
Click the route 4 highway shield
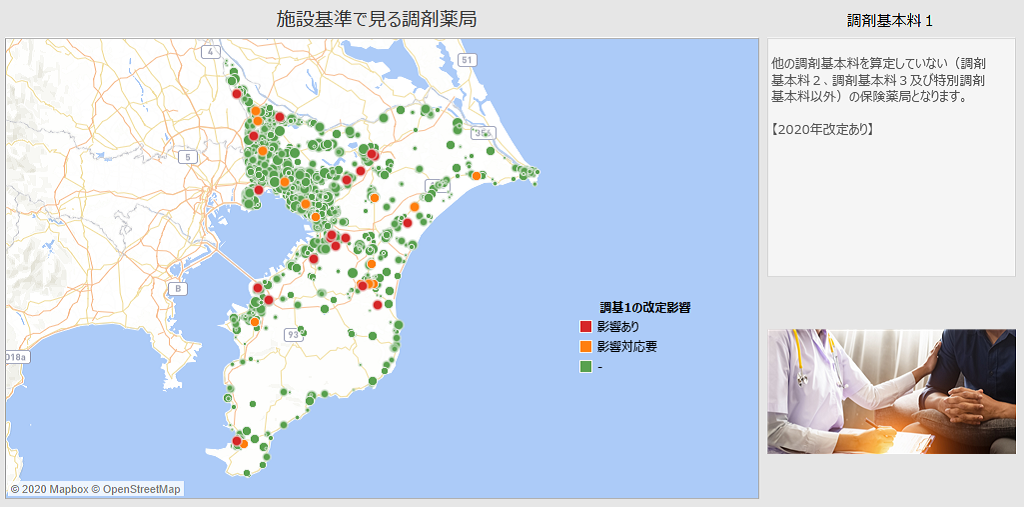pyautogui.click(x=210, y=51)
